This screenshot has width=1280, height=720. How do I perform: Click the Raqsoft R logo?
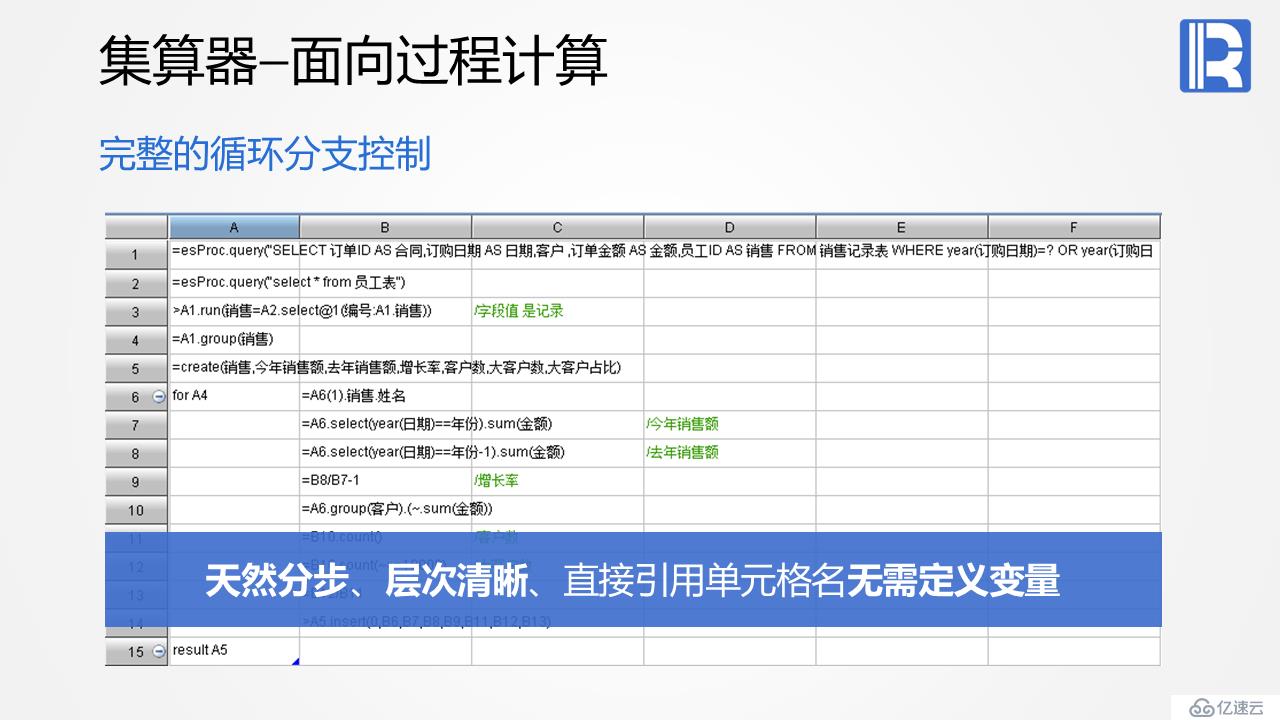(x=1215, y=56)
